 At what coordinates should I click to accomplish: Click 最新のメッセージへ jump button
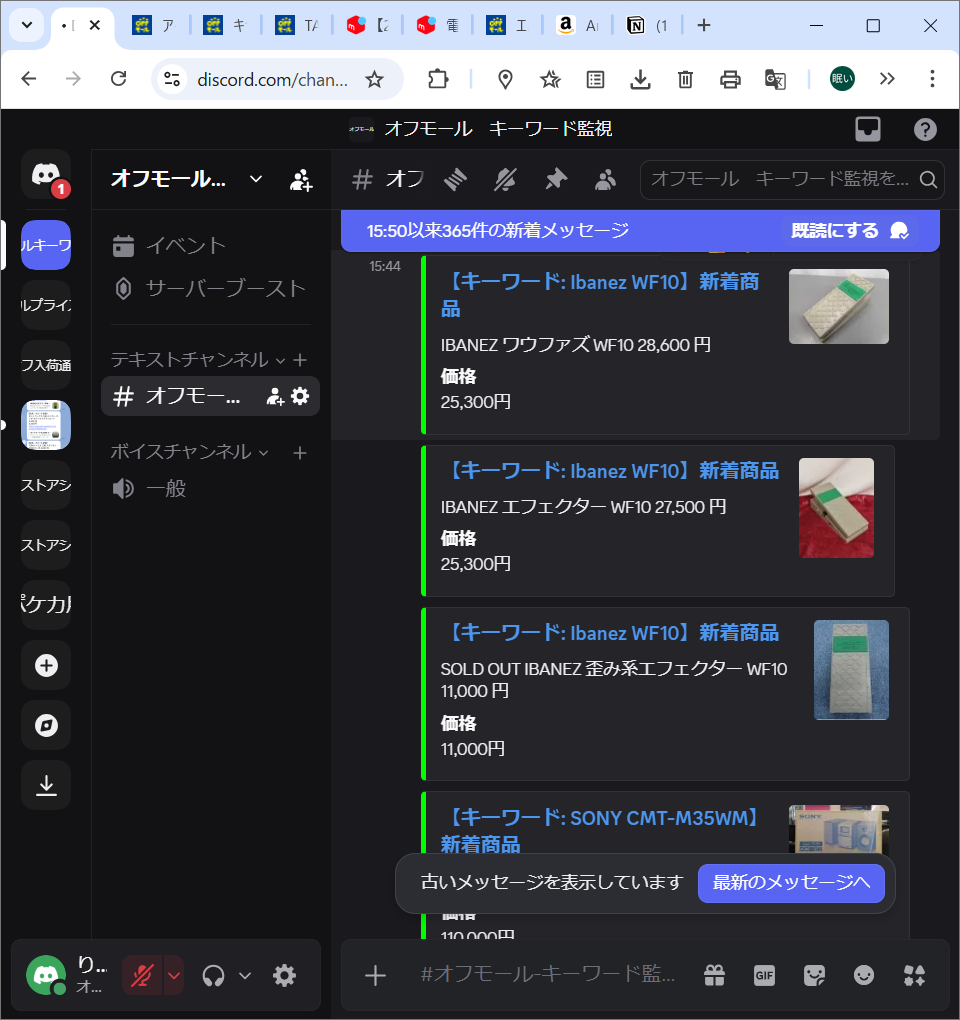point(791,883)
